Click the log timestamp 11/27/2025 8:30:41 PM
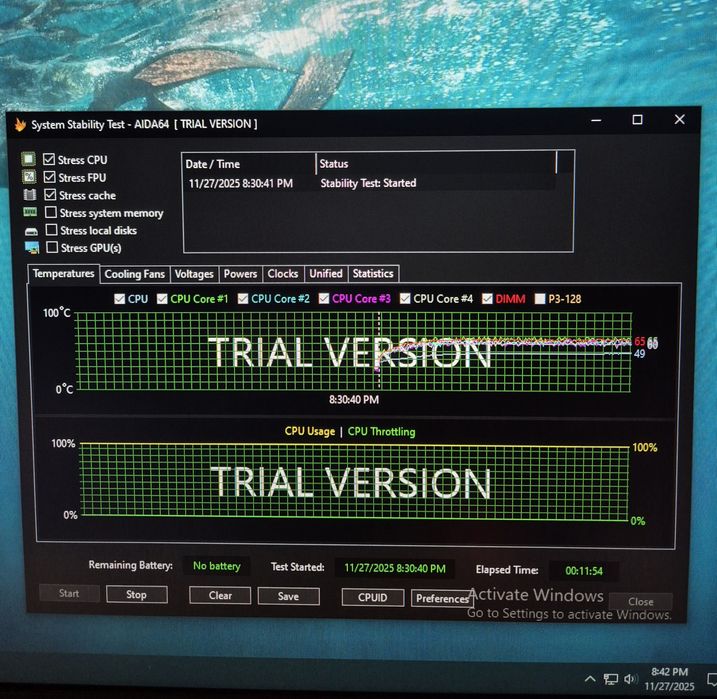717x699 pixels. point(241,184)
